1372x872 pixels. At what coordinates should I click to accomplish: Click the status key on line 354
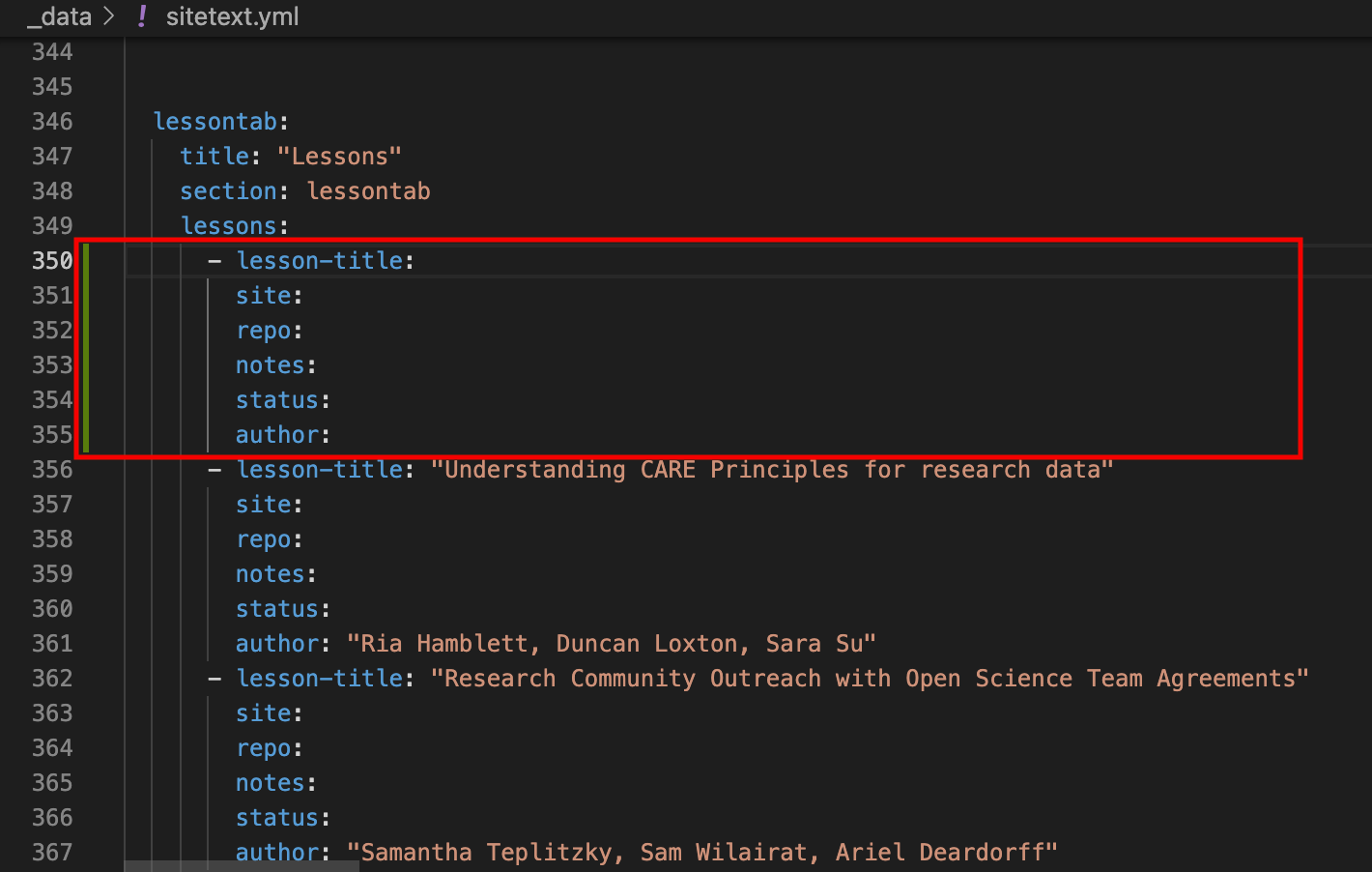(277, 400)
